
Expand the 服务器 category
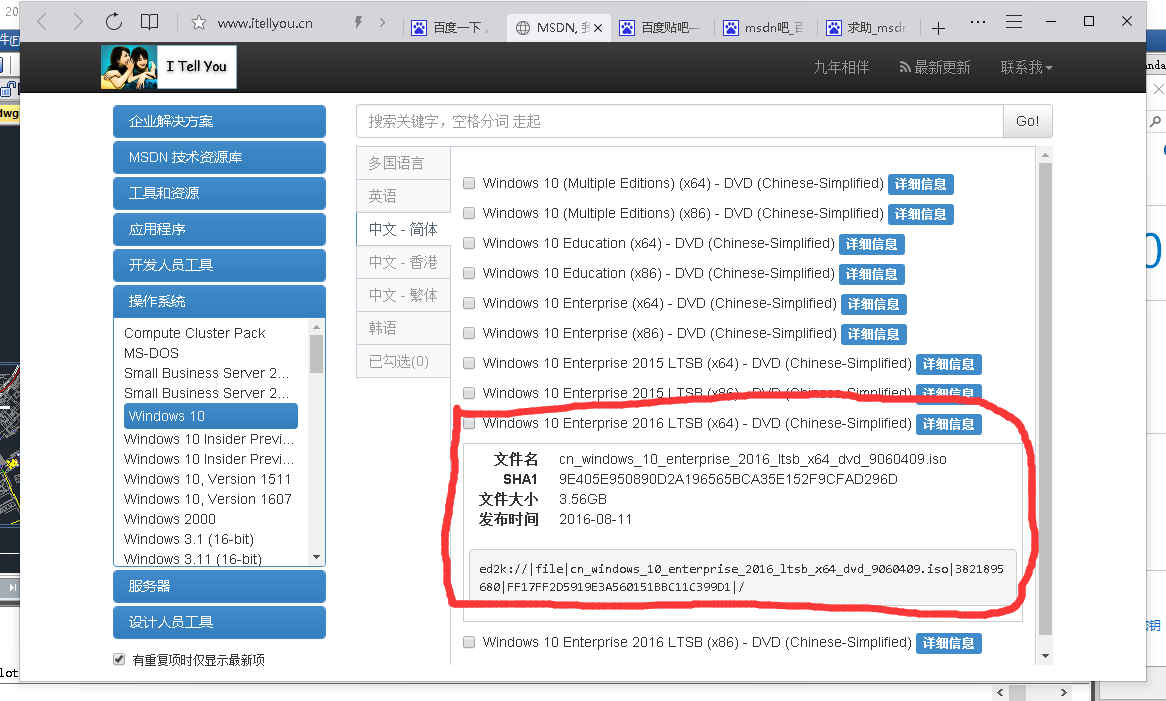coord(219,586)
